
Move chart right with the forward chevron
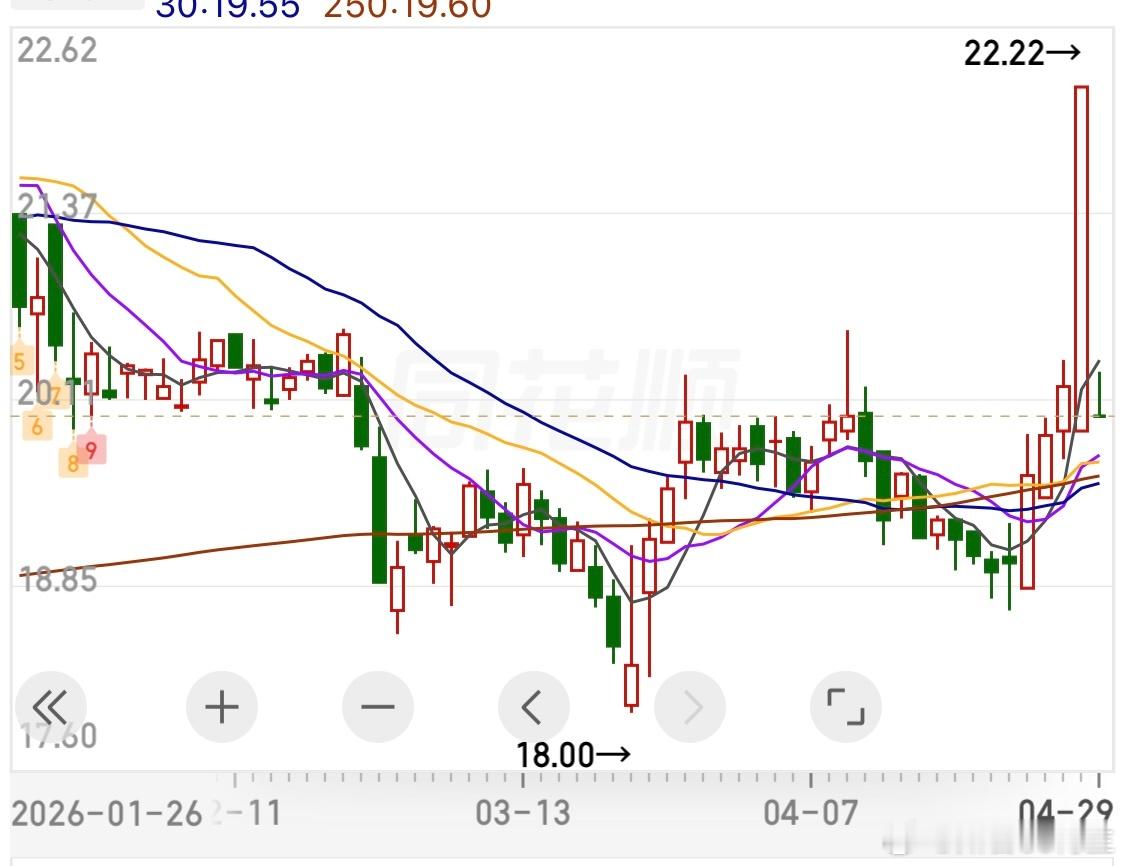pyautogui.click(x=690, y=707)
